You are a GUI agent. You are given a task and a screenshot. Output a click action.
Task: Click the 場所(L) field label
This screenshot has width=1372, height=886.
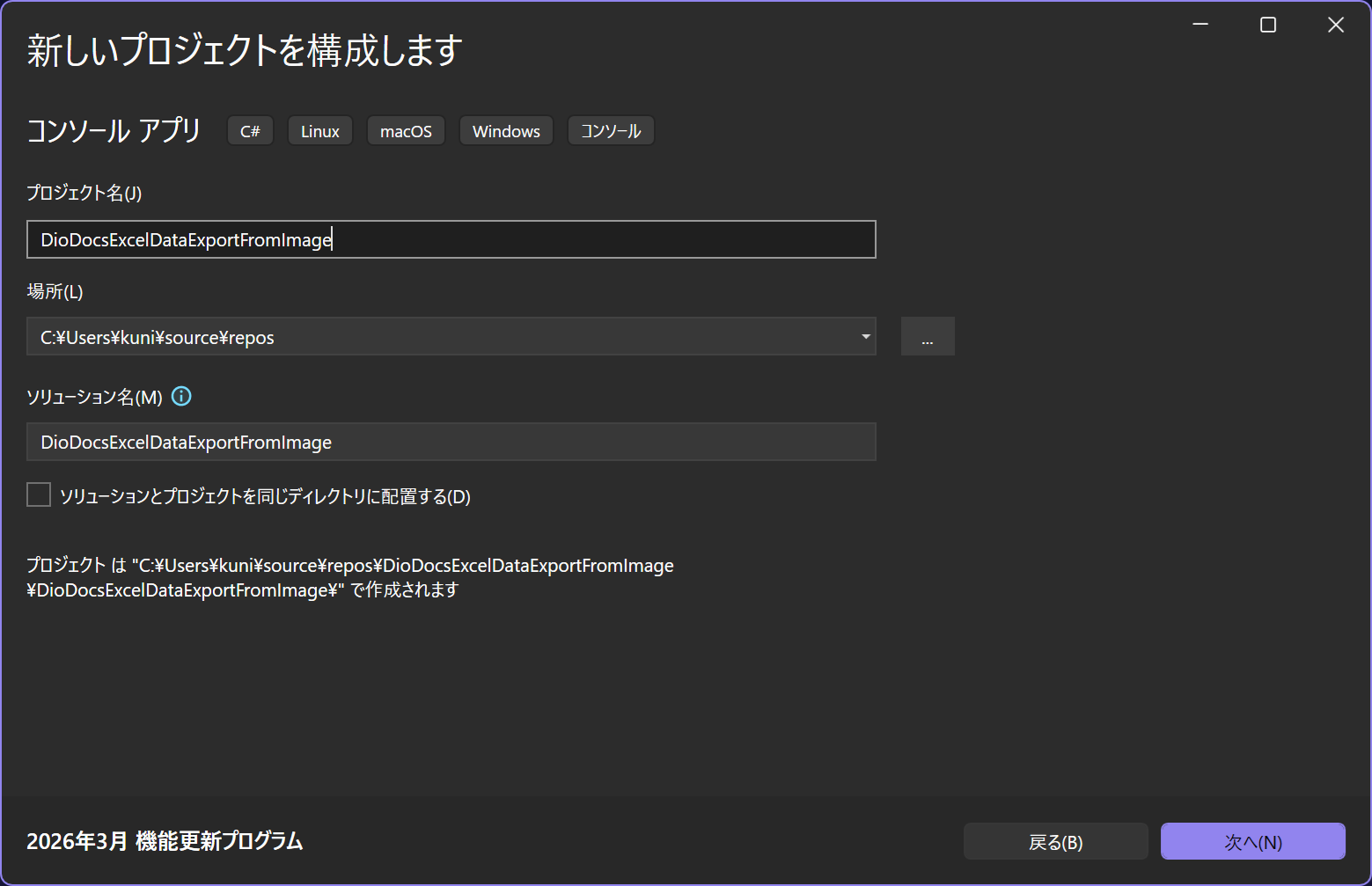tap(55, 292)
